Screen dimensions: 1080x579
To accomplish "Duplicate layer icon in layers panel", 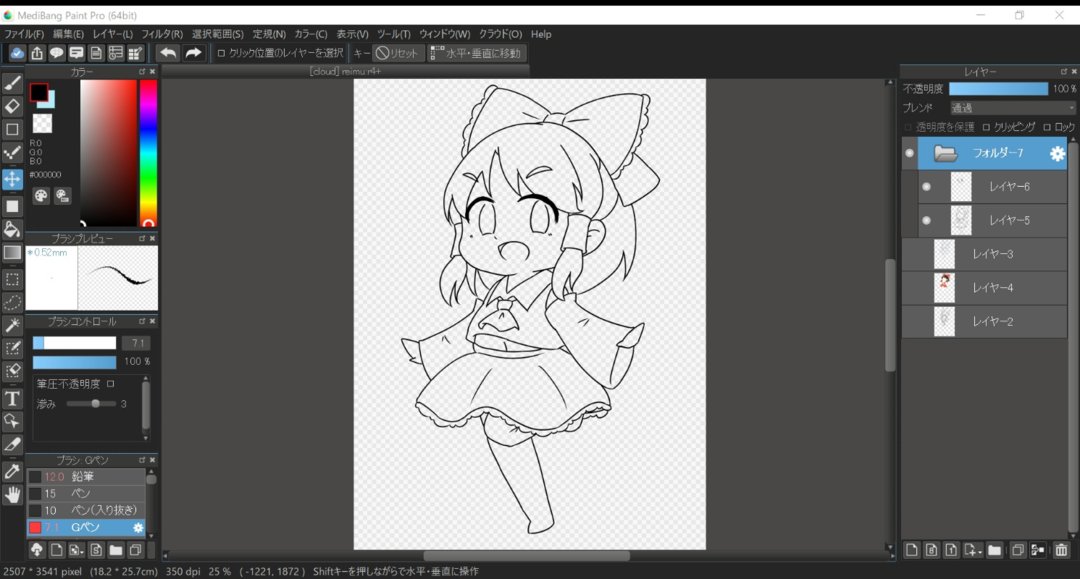I will tap(1017, 550).
